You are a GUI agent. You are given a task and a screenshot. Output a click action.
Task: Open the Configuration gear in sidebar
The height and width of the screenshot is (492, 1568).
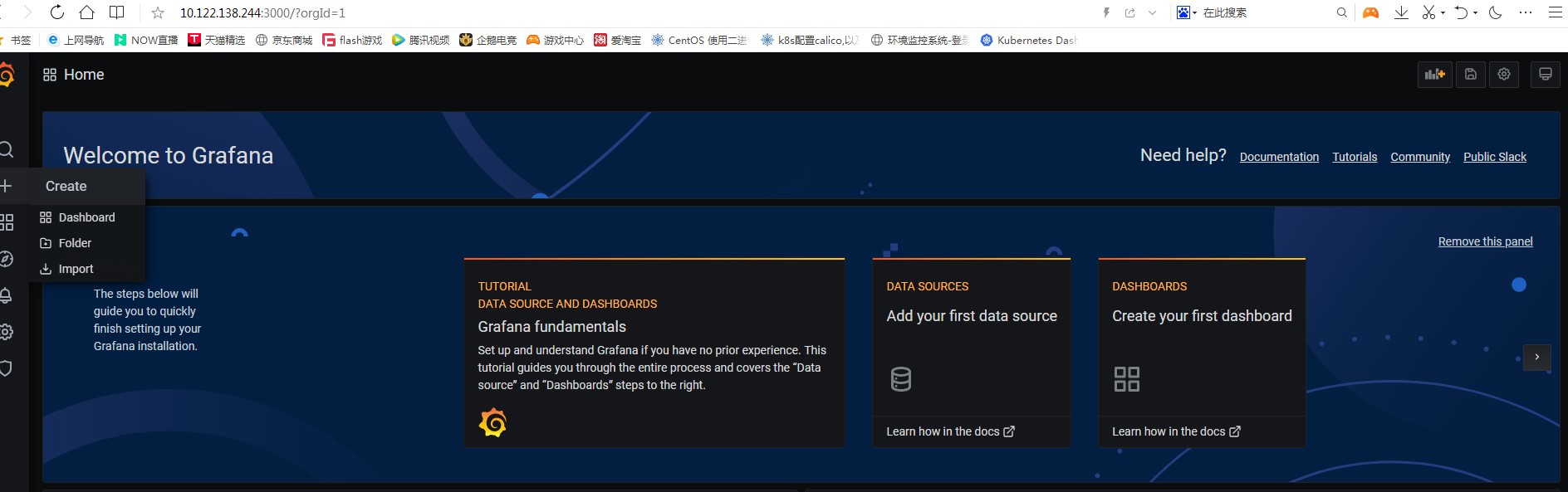(x=6, y=332)
